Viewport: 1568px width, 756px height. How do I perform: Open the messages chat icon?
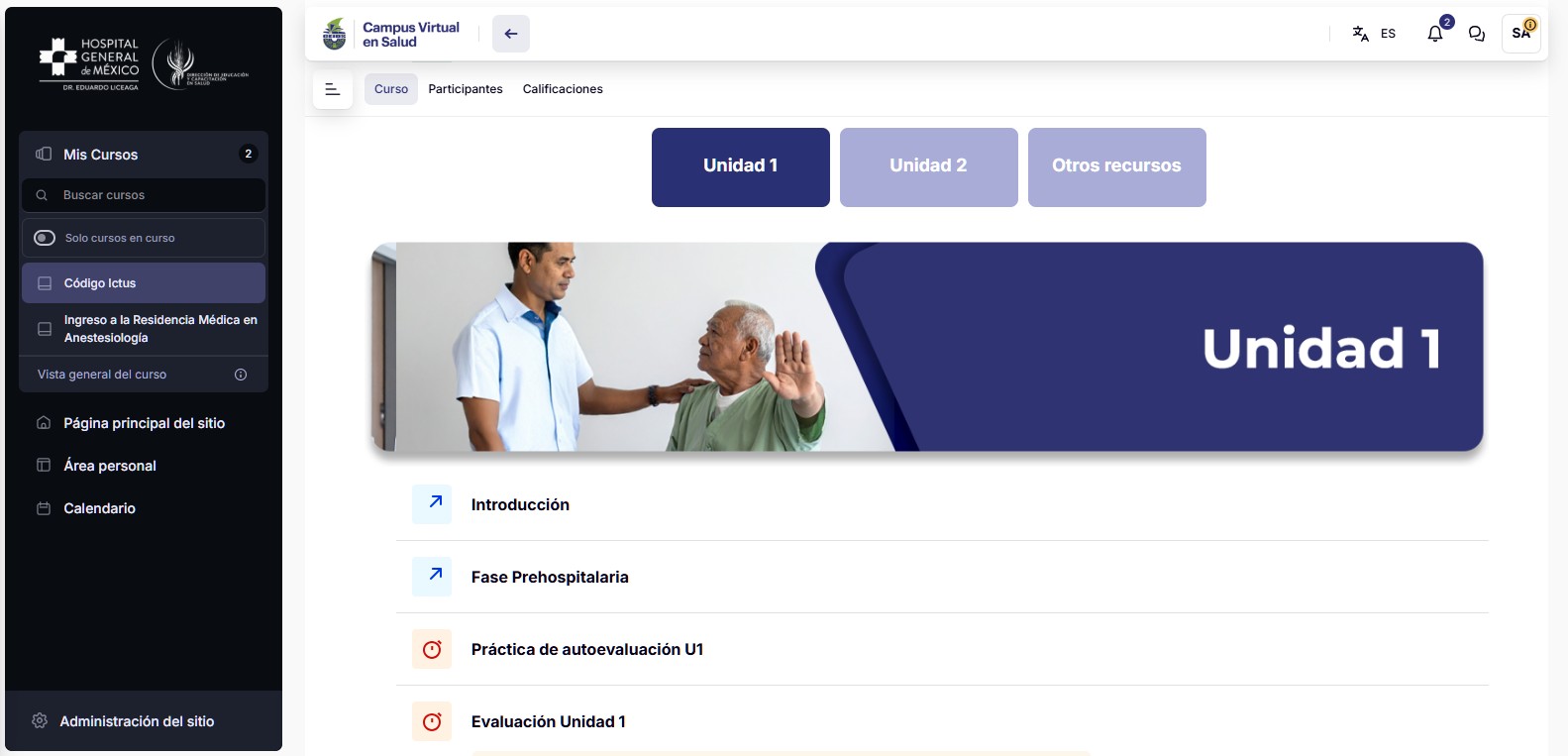(x=1476, y=34)
